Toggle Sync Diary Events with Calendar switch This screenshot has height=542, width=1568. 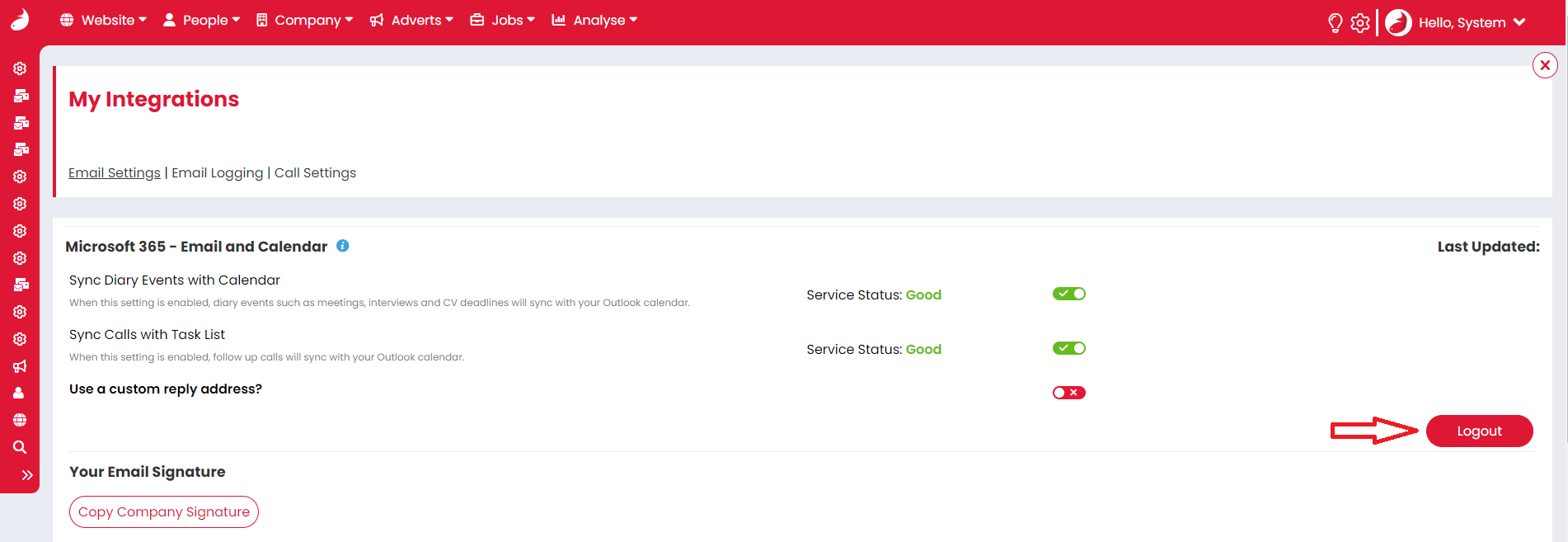pos(1069,294)
